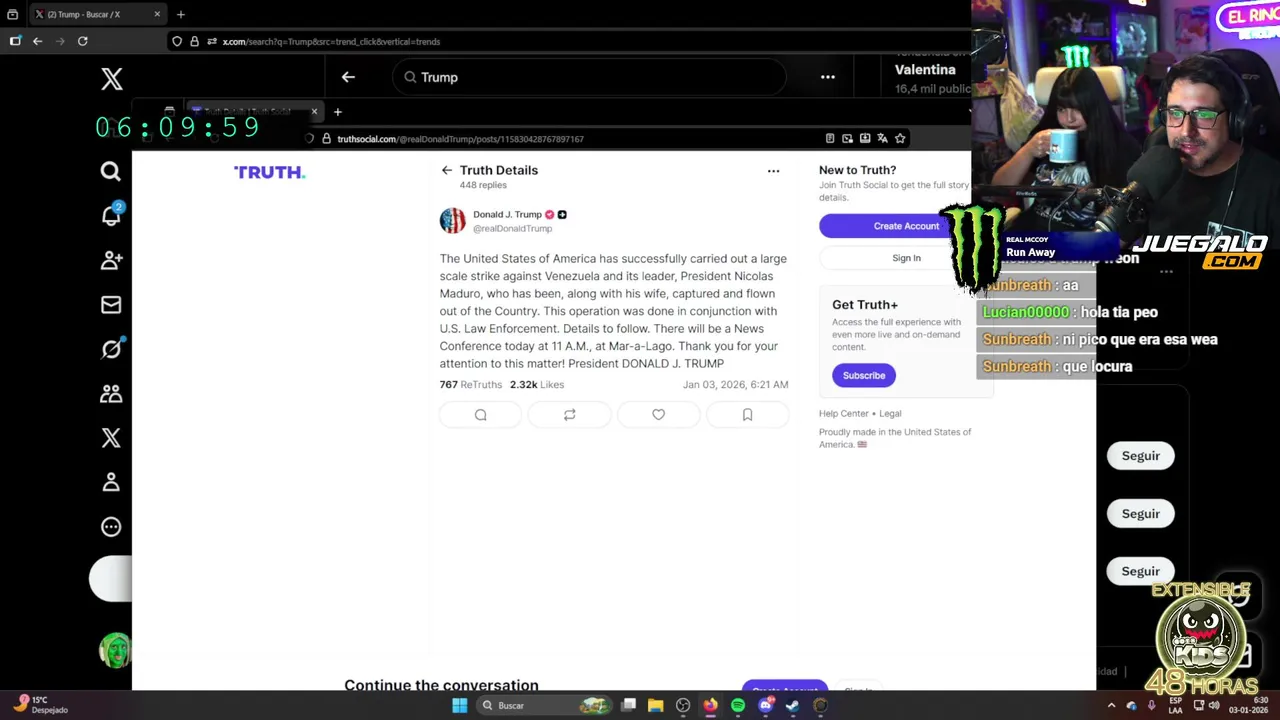Viewport: 1280px width, 720px height.
Task: Open X search options three dots
Action: (828, 77)
